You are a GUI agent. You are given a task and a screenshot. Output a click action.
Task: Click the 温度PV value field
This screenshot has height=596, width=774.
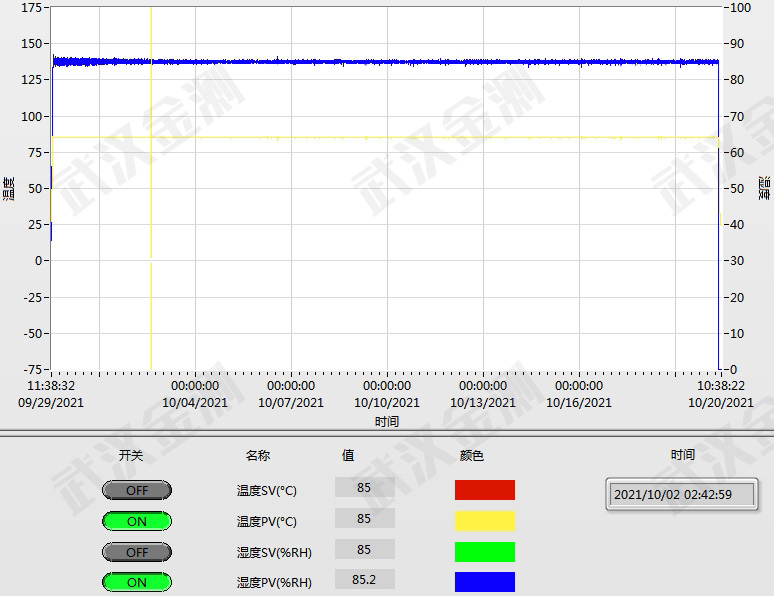[x=364, y=519]
